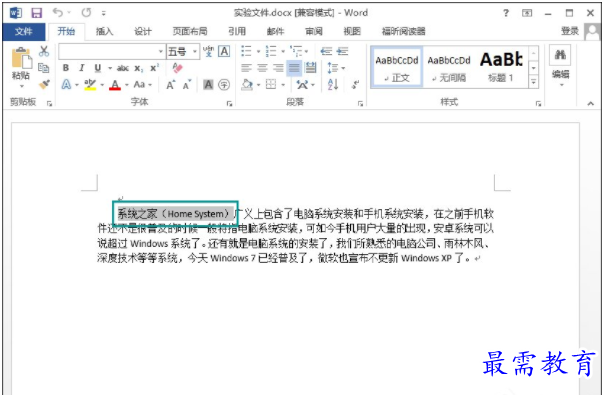Align text right

[x=278, y=68]
